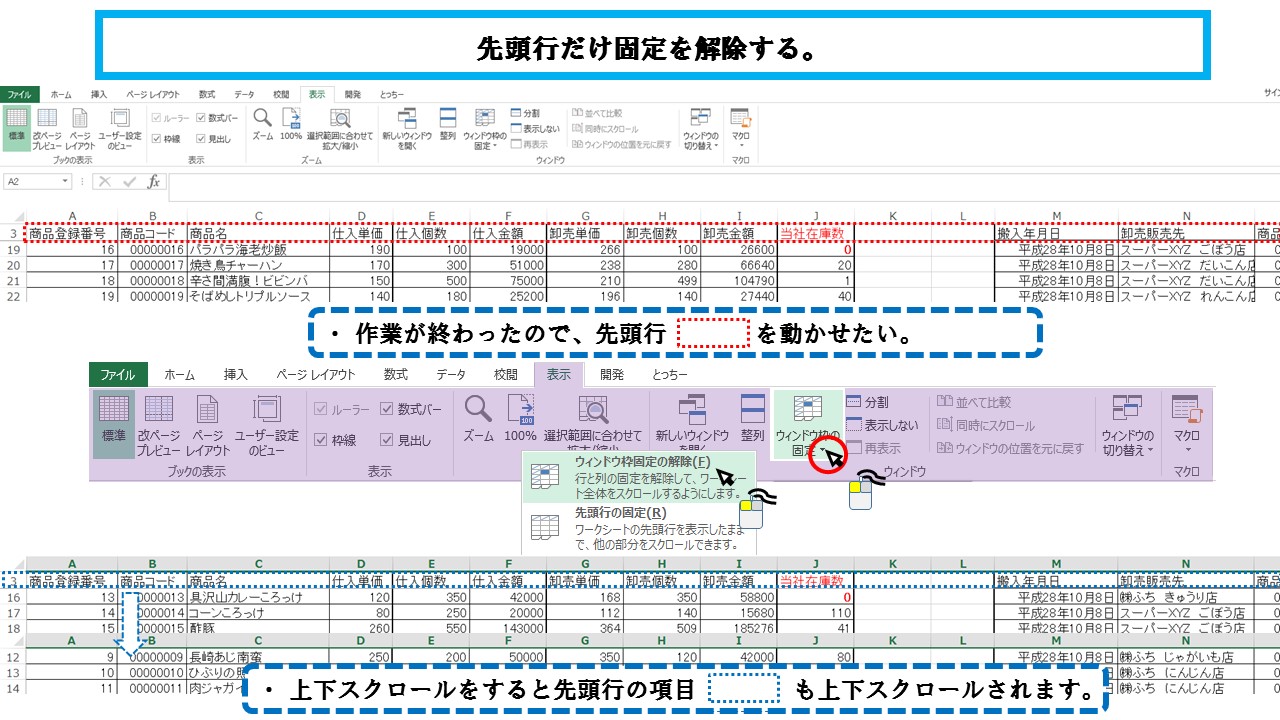Expand マクロ dropdown in the small top ribbon
Viewport: 1280px width, 720px height.
pyautogui.click(x=740, y=128)
